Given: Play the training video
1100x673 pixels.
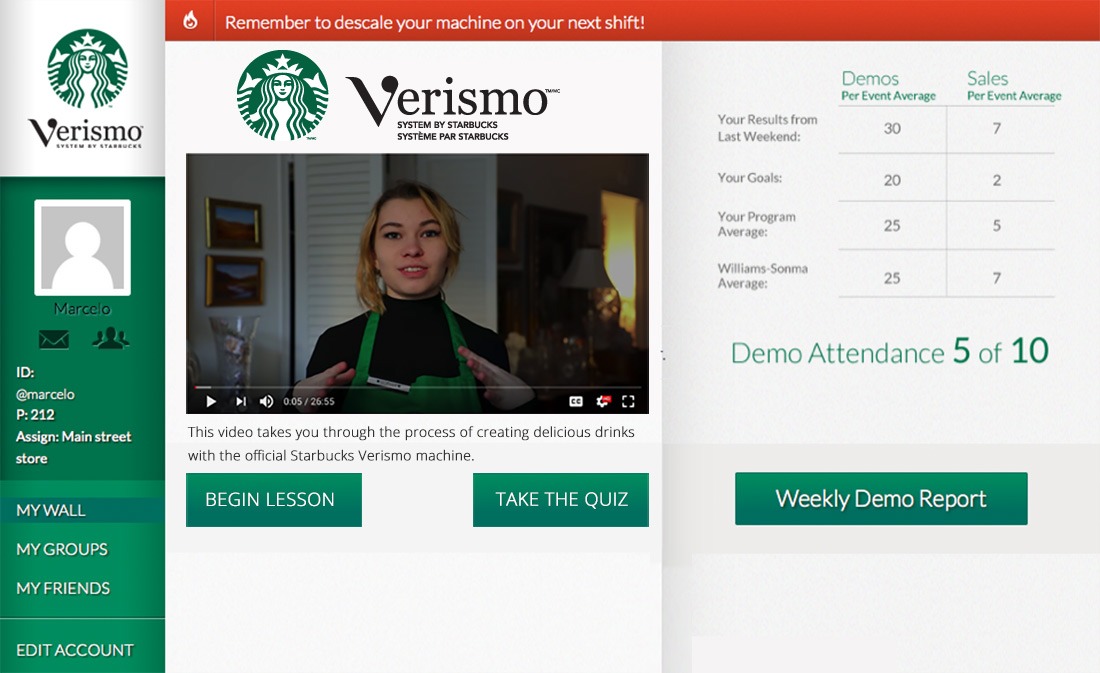Looking at the screenshot, I should 210,401.
